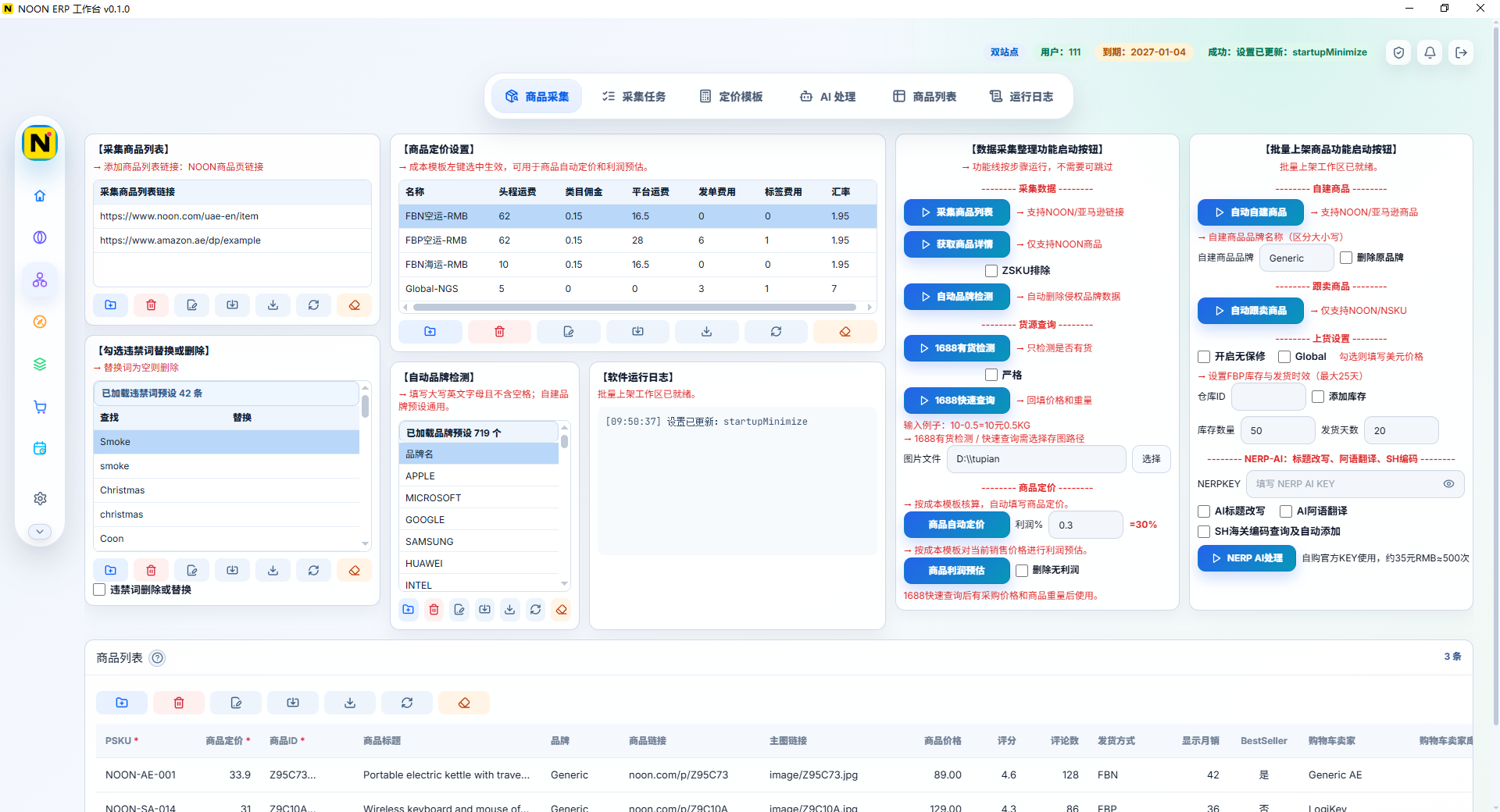Click the red delete icon in product list toolbar

pyautogui.click(x=179, y=703)
